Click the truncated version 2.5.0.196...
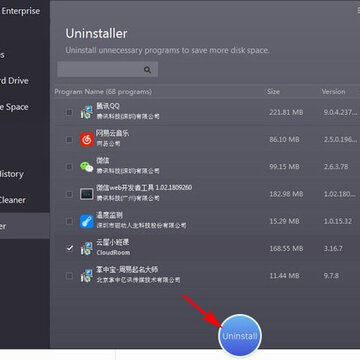360x360 pixels. [340, 139]
